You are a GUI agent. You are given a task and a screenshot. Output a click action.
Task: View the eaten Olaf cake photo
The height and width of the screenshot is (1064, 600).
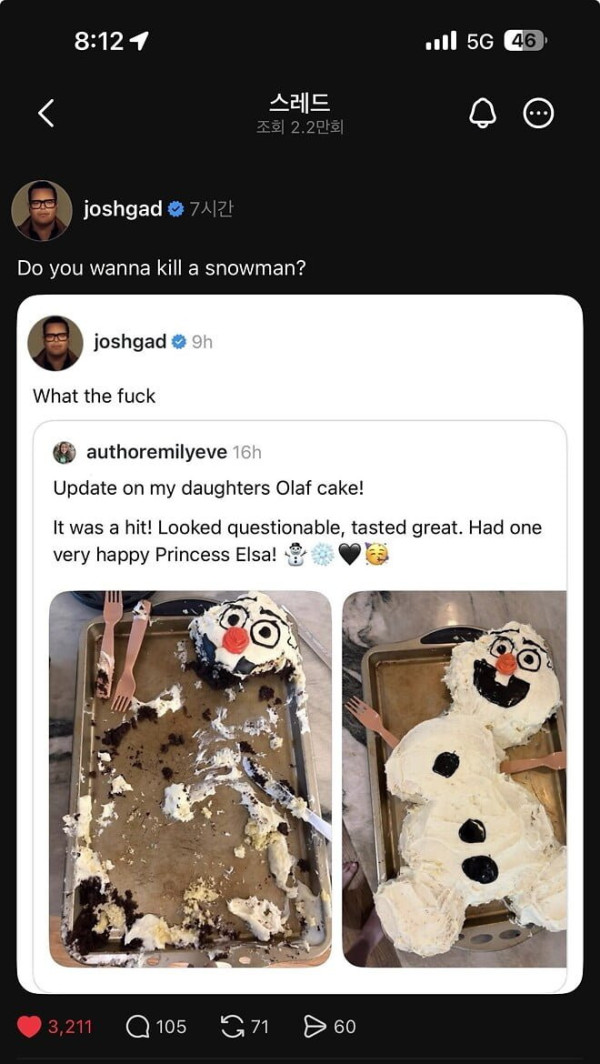190,778
